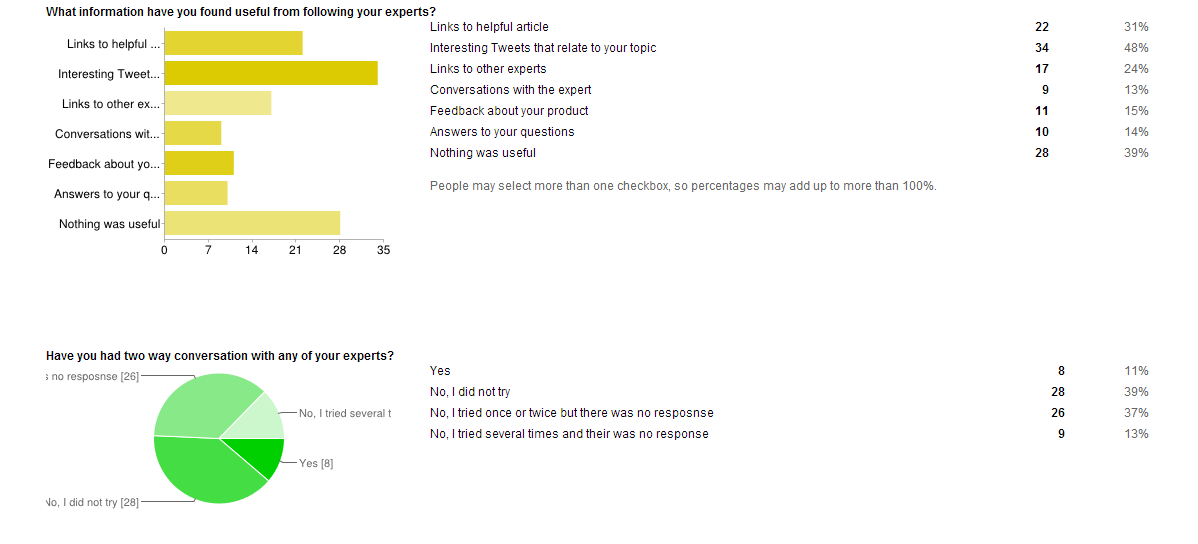Click the 'Conversations wit...' bar
1198x544 pixels.
tap(193, 133)
